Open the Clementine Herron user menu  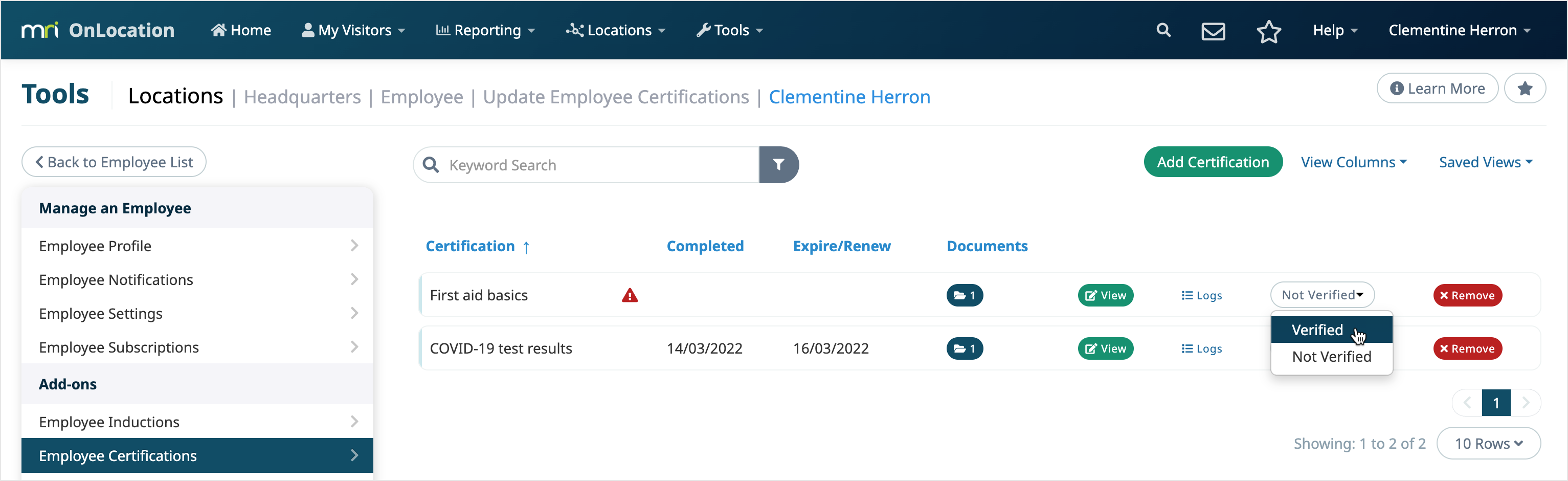(1459, 30)
